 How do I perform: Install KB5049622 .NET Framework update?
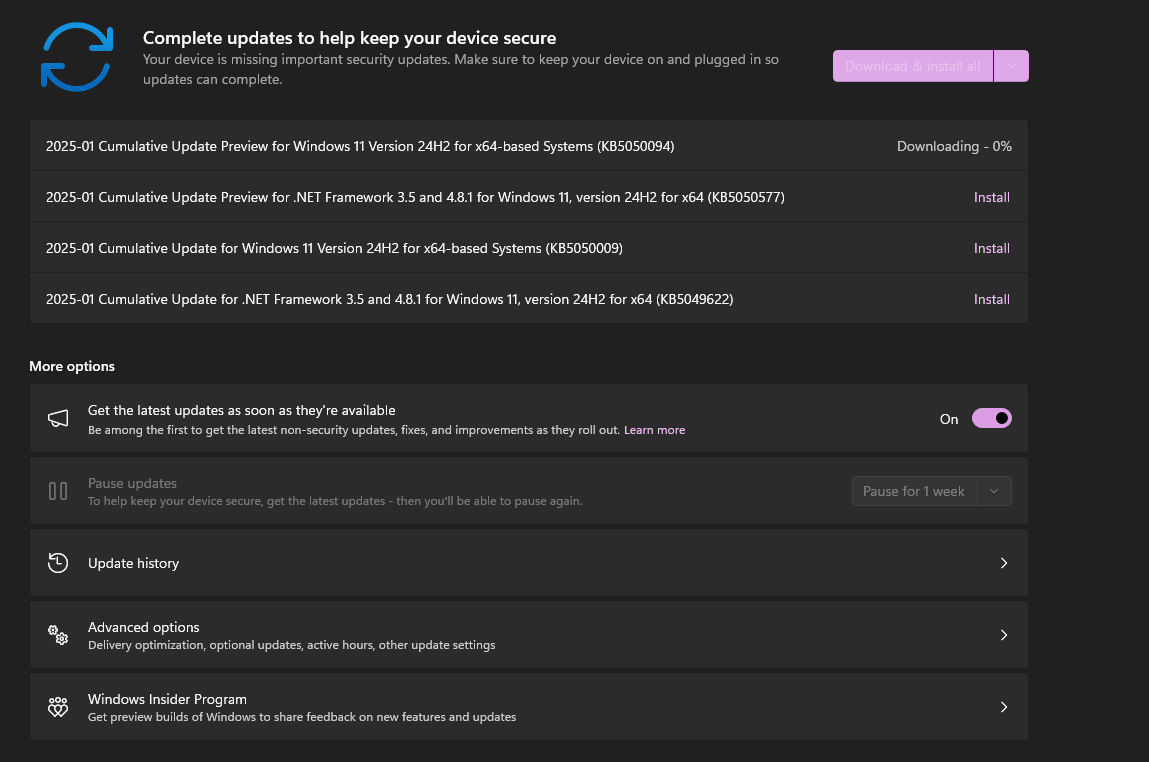pyautogui.click(x=991, y=299)
